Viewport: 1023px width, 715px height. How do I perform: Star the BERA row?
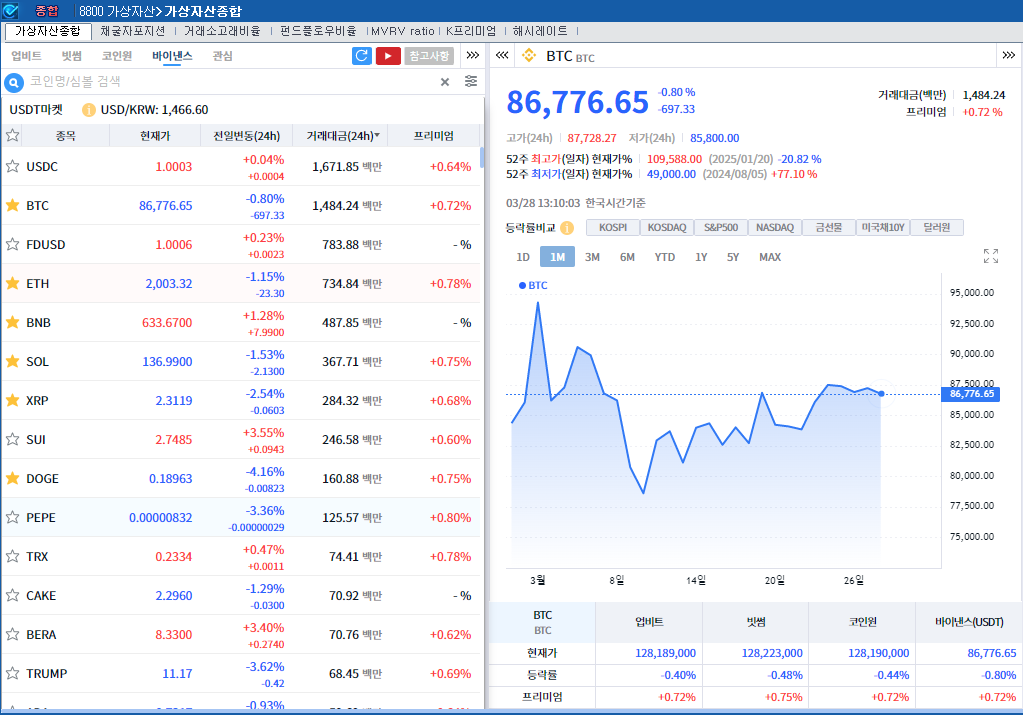12,634
